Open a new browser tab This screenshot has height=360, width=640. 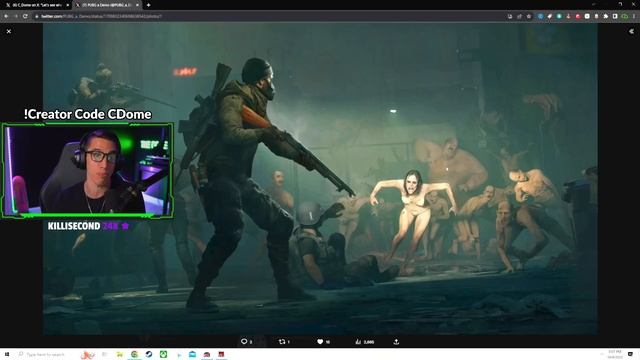[x=149, y=5]
